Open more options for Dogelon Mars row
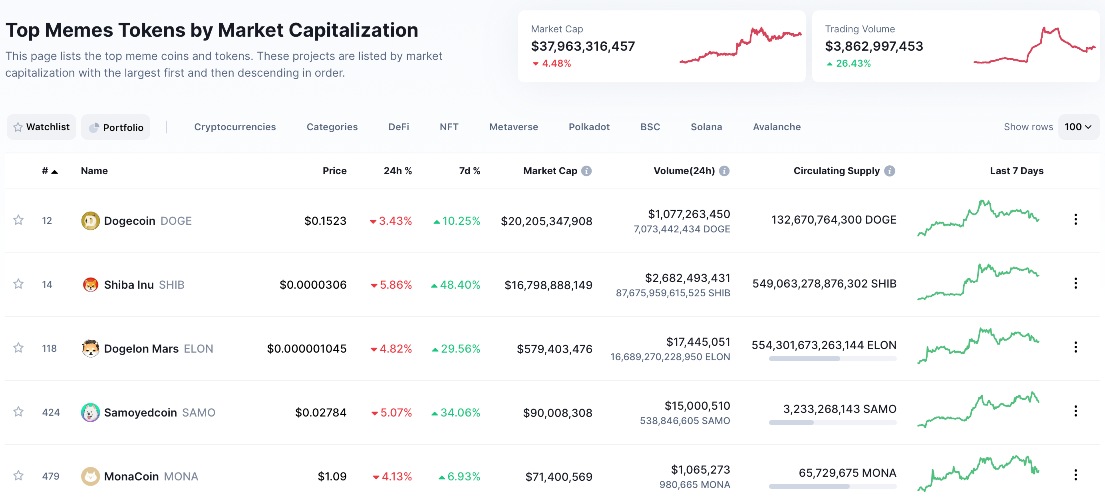 (x=1075, y=347)
